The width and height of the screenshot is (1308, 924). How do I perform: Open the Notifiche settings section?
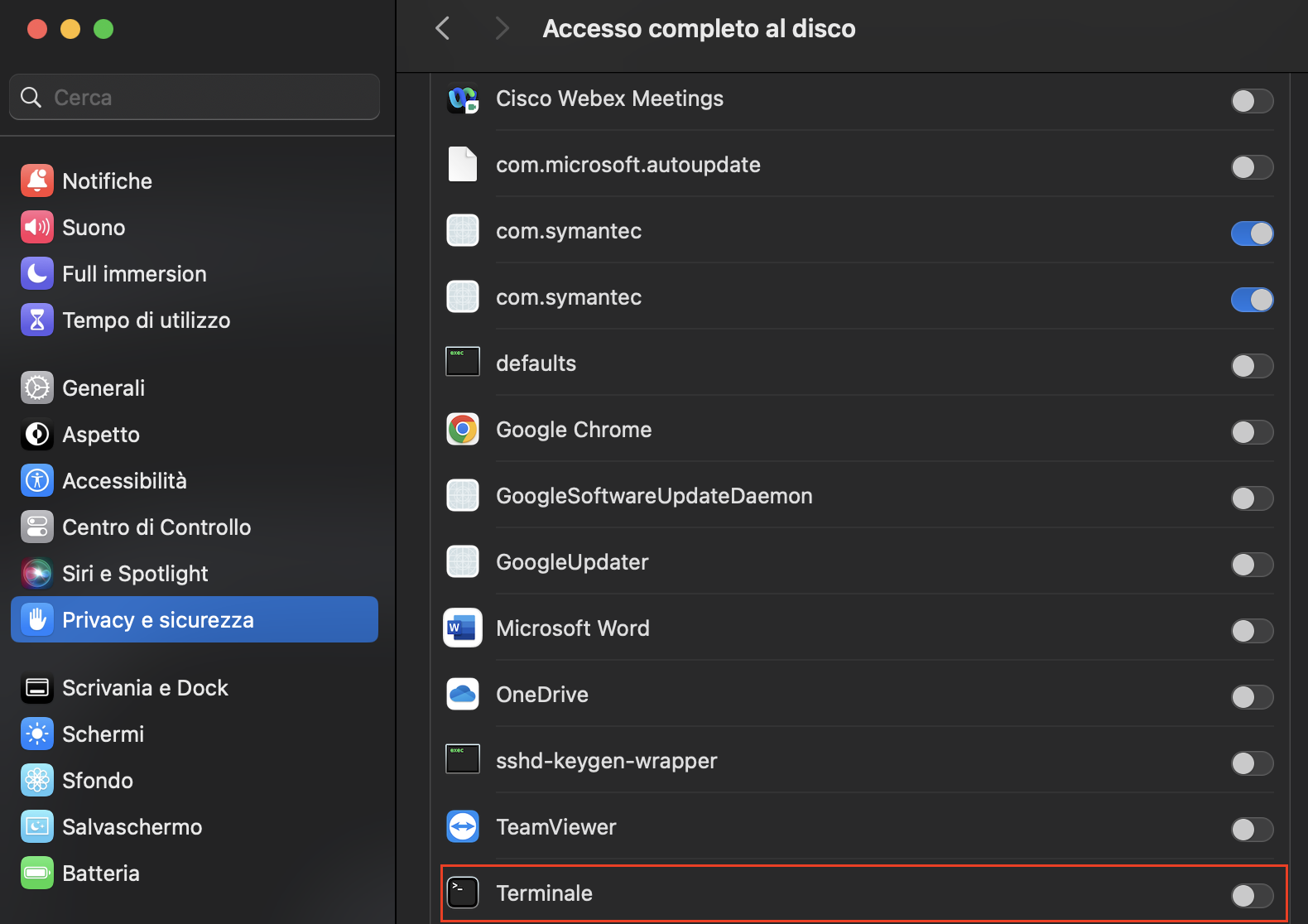[107, 181]
